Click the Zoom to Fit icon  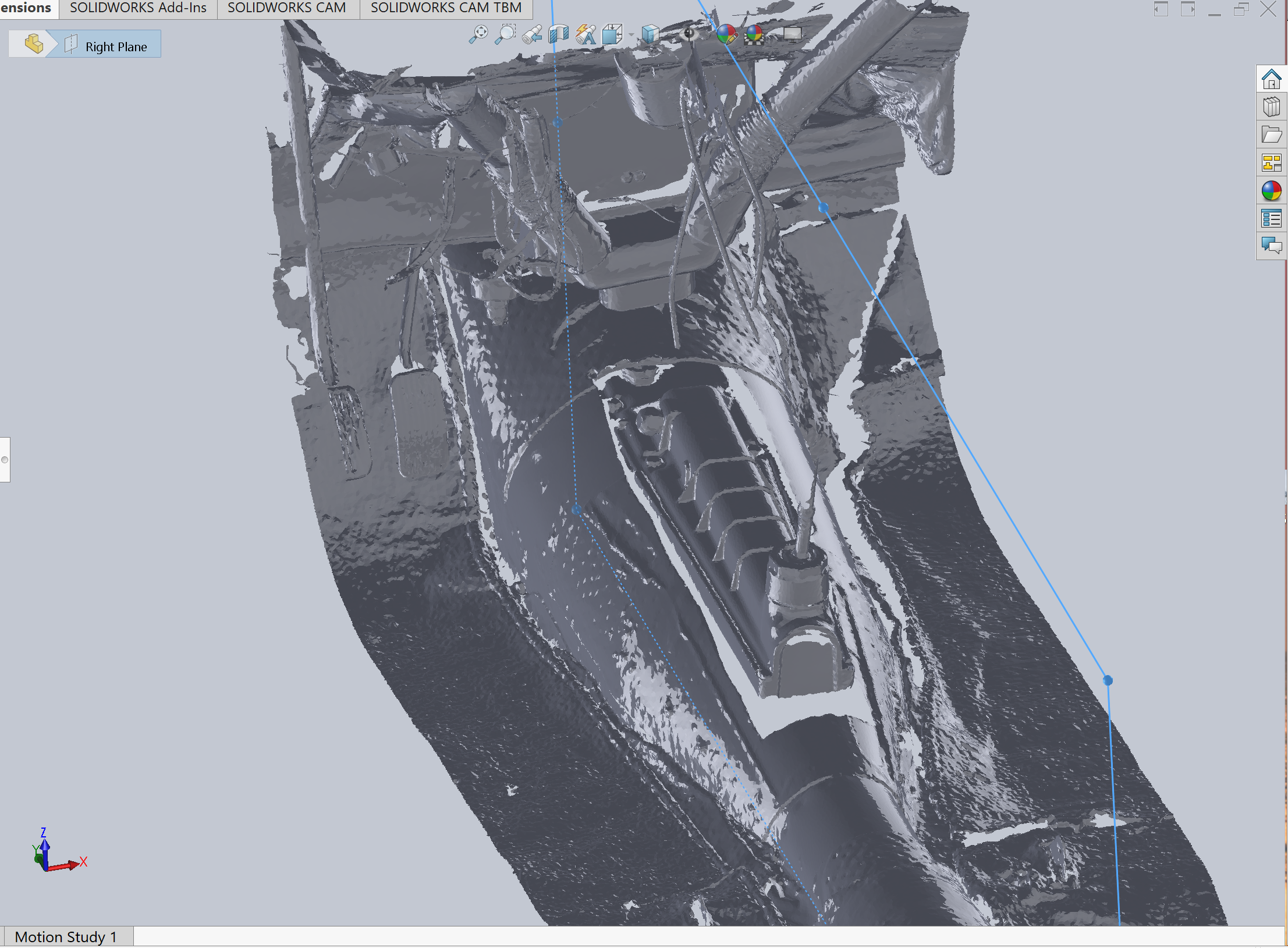[478, 34]
